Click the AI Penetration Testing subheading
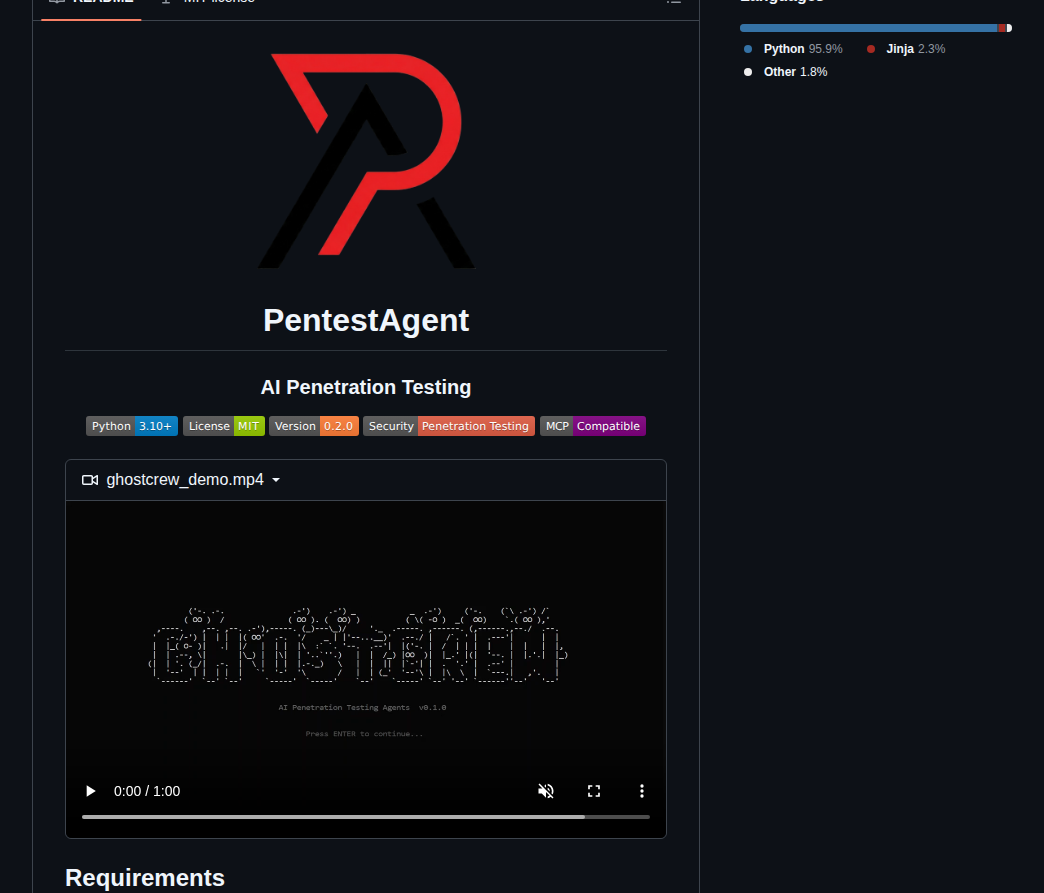The width and height of the screenshot is (1044, 893). click(366, 388)
